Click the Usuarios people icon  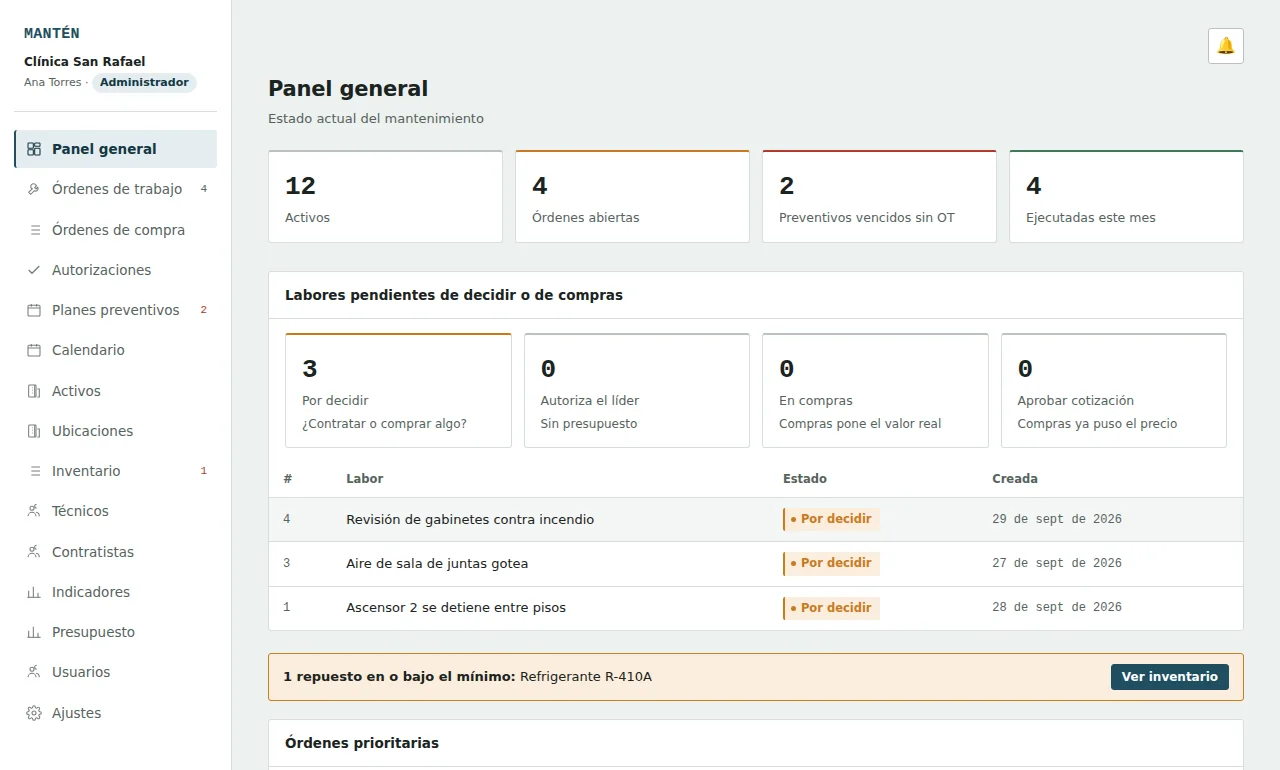tap(34, 672)
